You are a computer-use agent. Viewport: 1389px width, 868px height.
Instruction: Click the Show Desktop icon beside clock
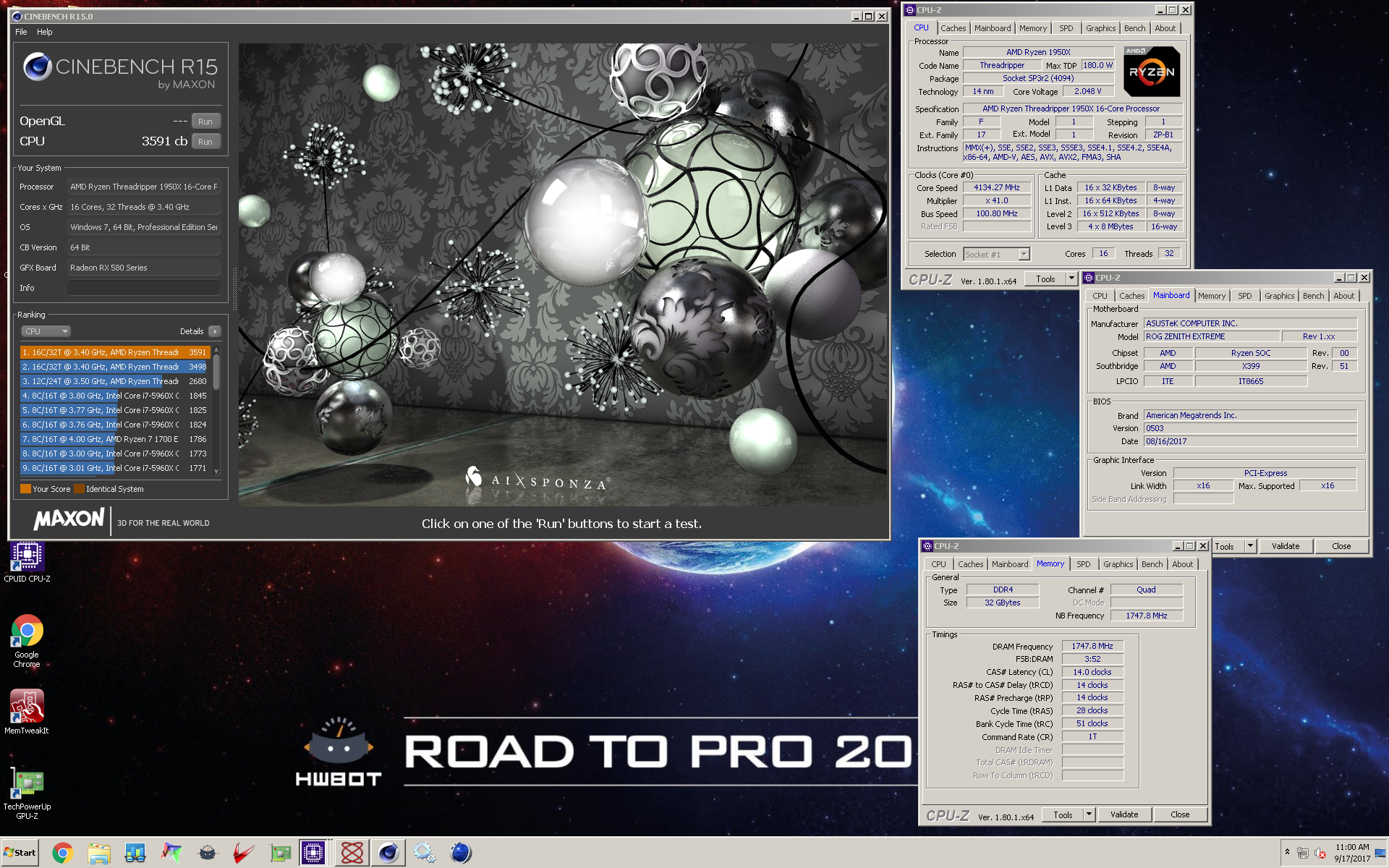[x=1381, y=854]
